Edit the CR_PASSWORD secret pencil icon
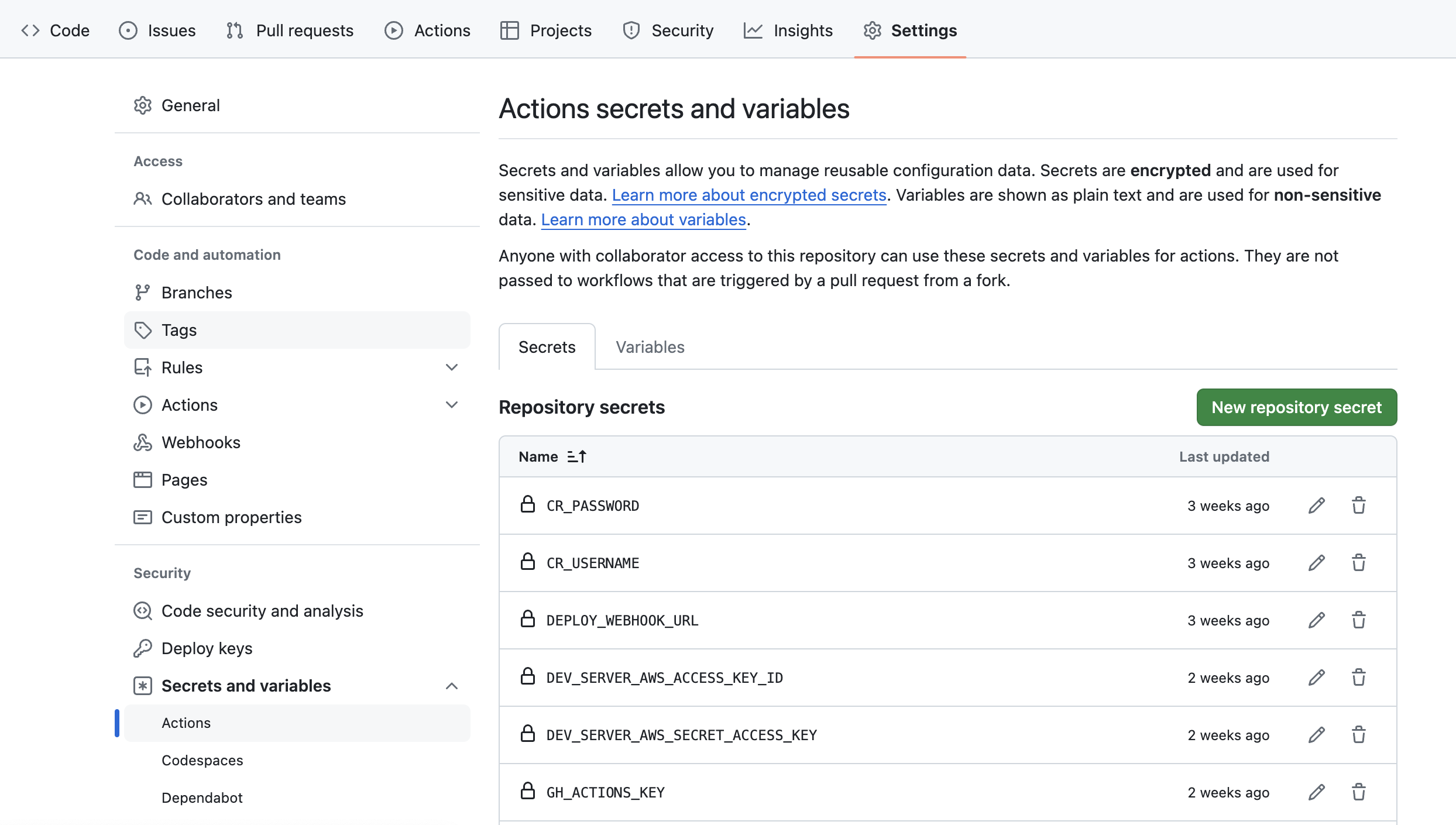Viewport: 1456px width, 825px height. coord(1317,506)
